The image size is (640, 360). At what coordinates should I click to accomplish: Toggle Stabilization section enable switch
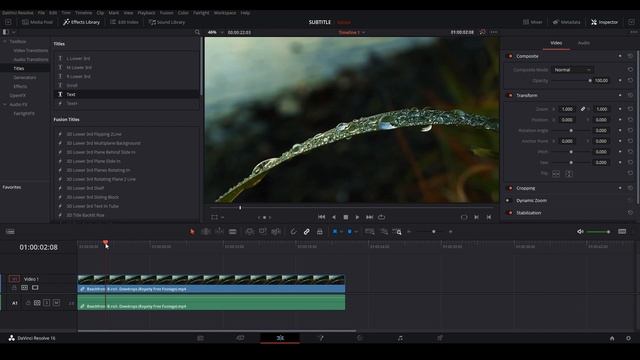510,213
